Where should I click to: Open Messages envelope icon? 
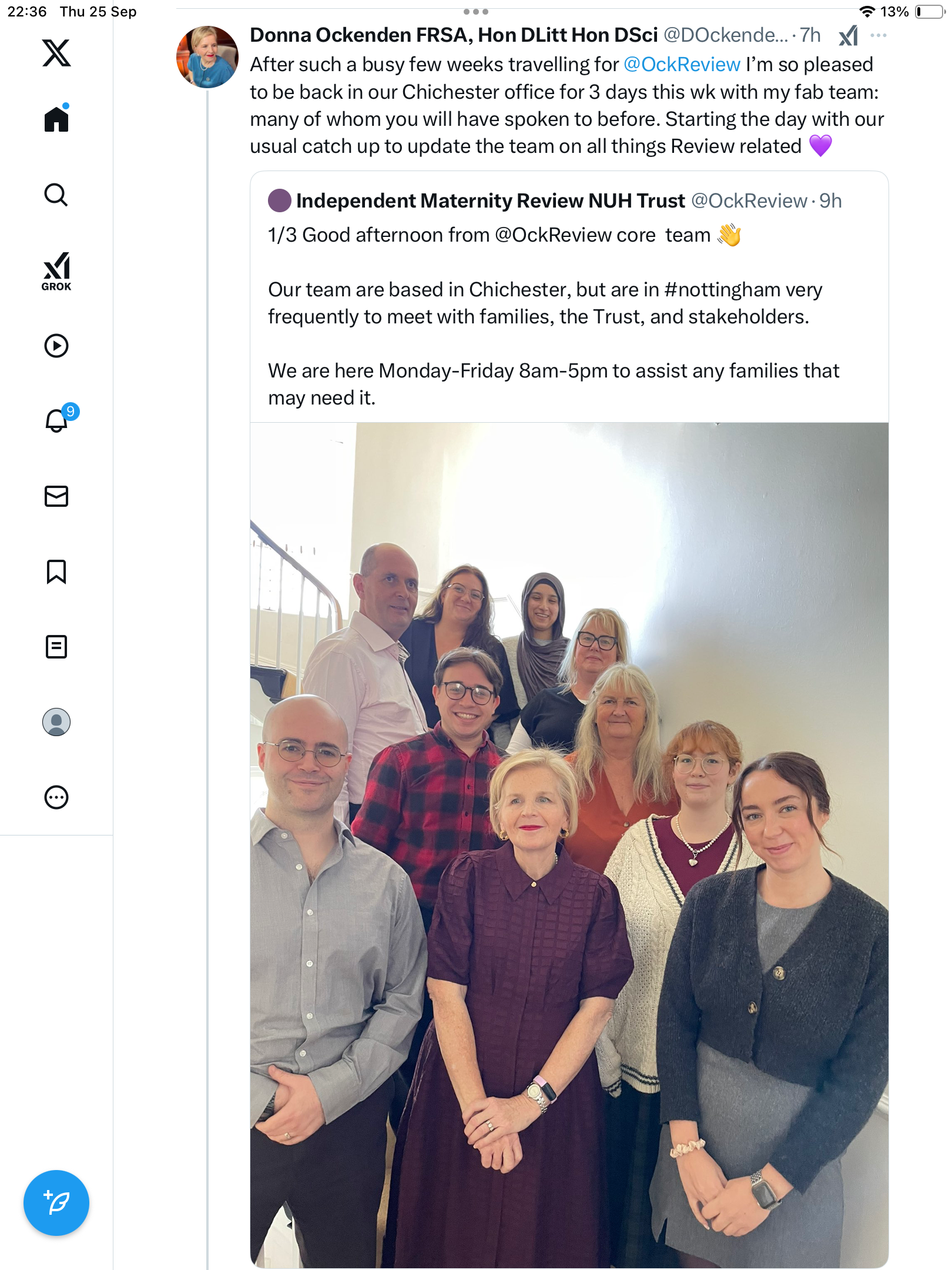pos(56,496)
